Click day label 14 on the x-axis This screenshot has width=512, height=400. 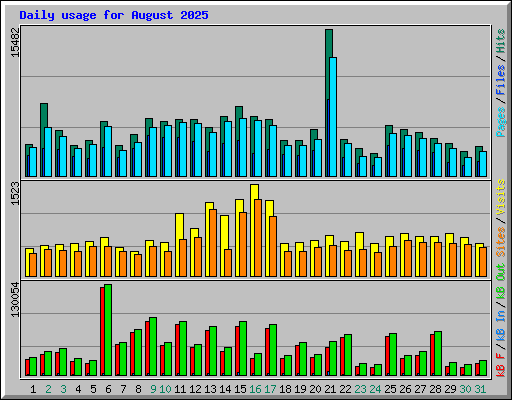[x=225, y=389]
